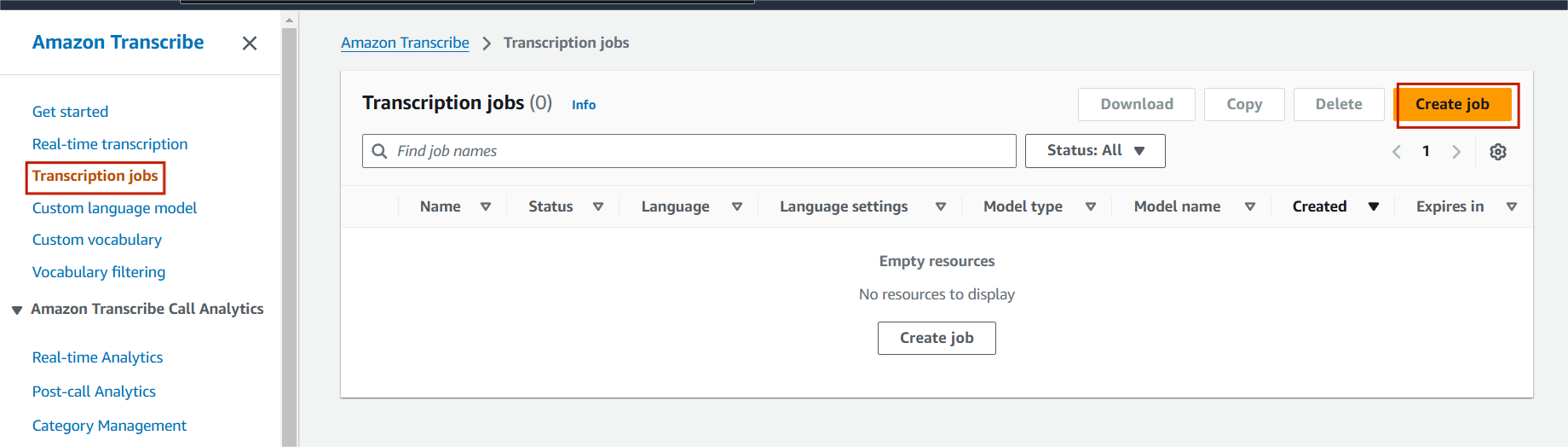Viewport: 1568px width, 447px height.
Task: Open Post-call Analytics page
Action: pos(94,392)
